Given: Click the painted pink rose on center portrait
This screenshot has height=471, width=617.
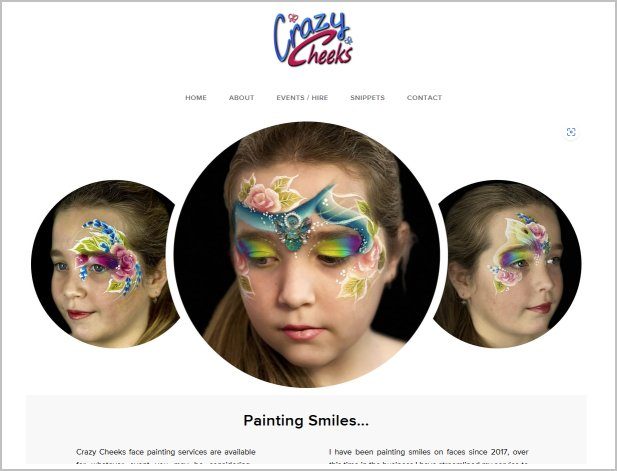Looking at the screenshot, I should tap(262, 198).
